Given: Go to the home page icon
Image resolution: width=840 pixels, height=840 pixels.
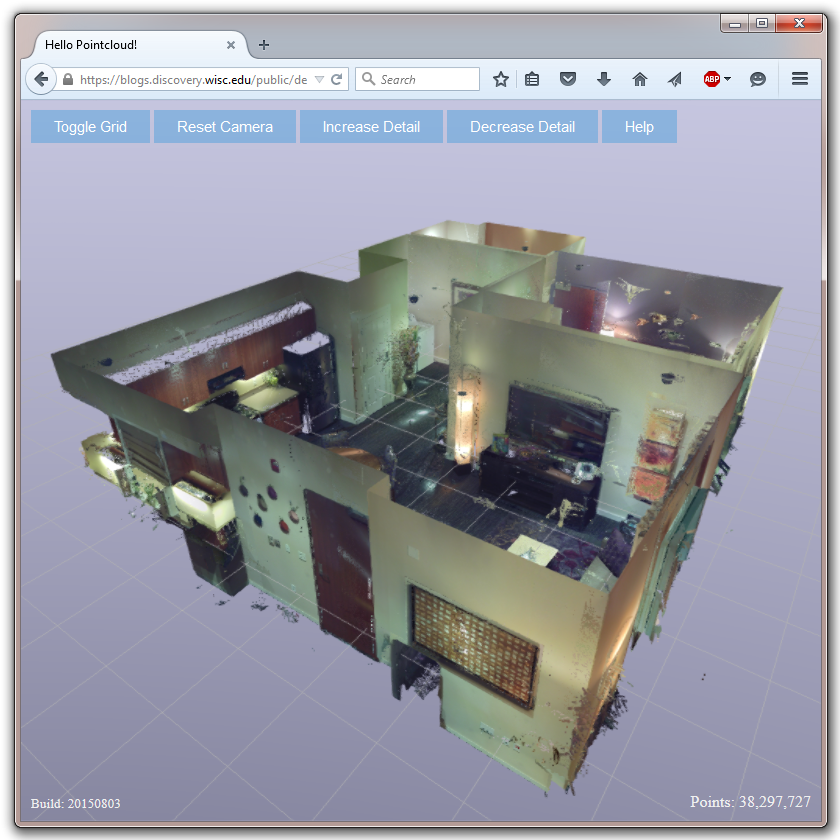Looking at the screenshot, I should coord(640,79).
